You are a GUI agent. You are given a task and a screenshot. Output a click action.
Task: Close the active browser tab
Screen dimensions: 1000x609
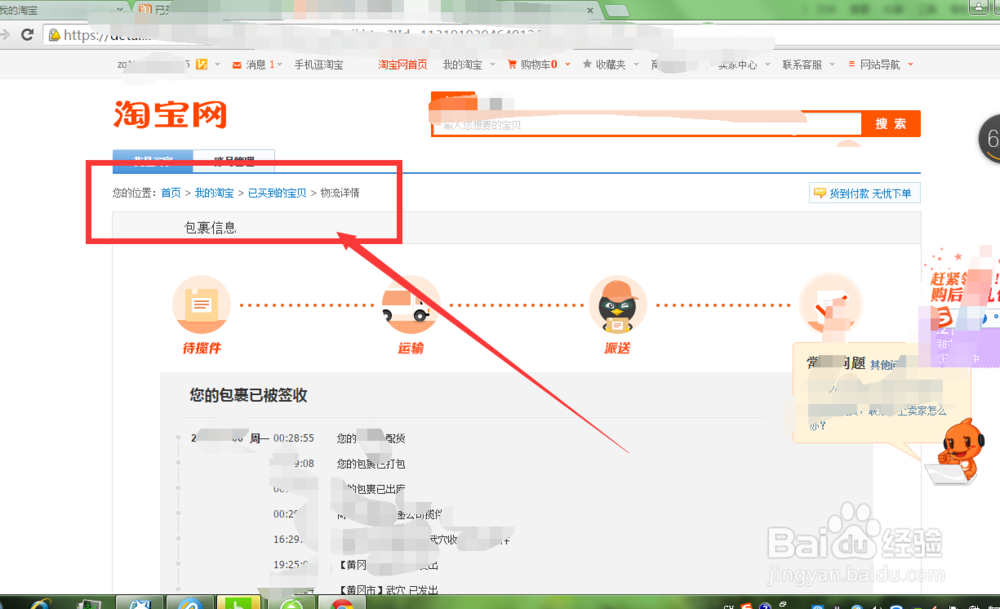point(590,10)
